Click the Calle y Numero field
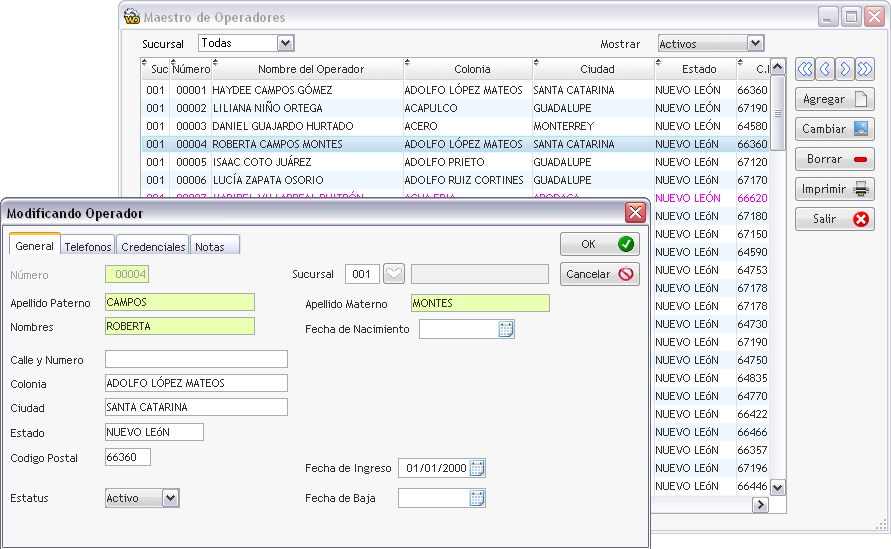Viewport: 891px width, 549px height. (x=196, y=359)
